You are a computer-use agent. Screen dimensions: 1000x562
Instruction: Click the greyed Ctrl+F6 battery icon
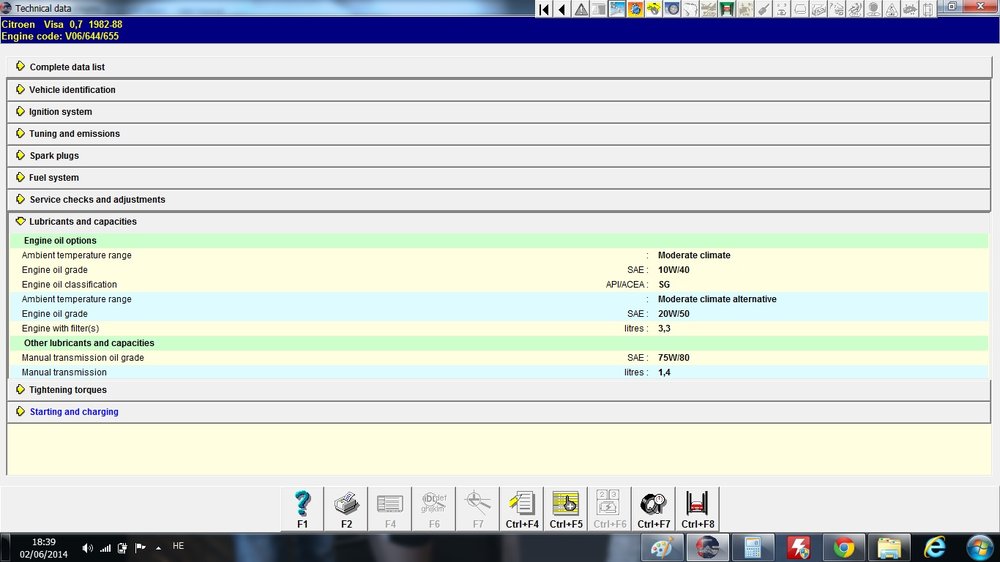pos(610,508)
